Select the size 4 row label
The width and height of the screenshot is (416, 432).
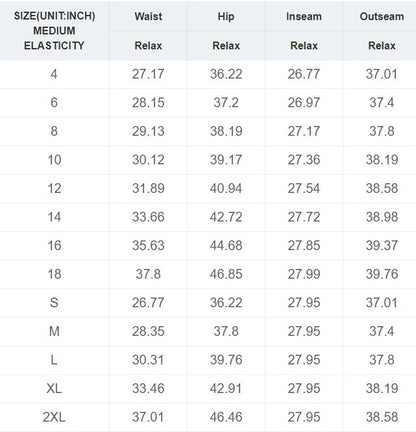(x=54, y=74)
